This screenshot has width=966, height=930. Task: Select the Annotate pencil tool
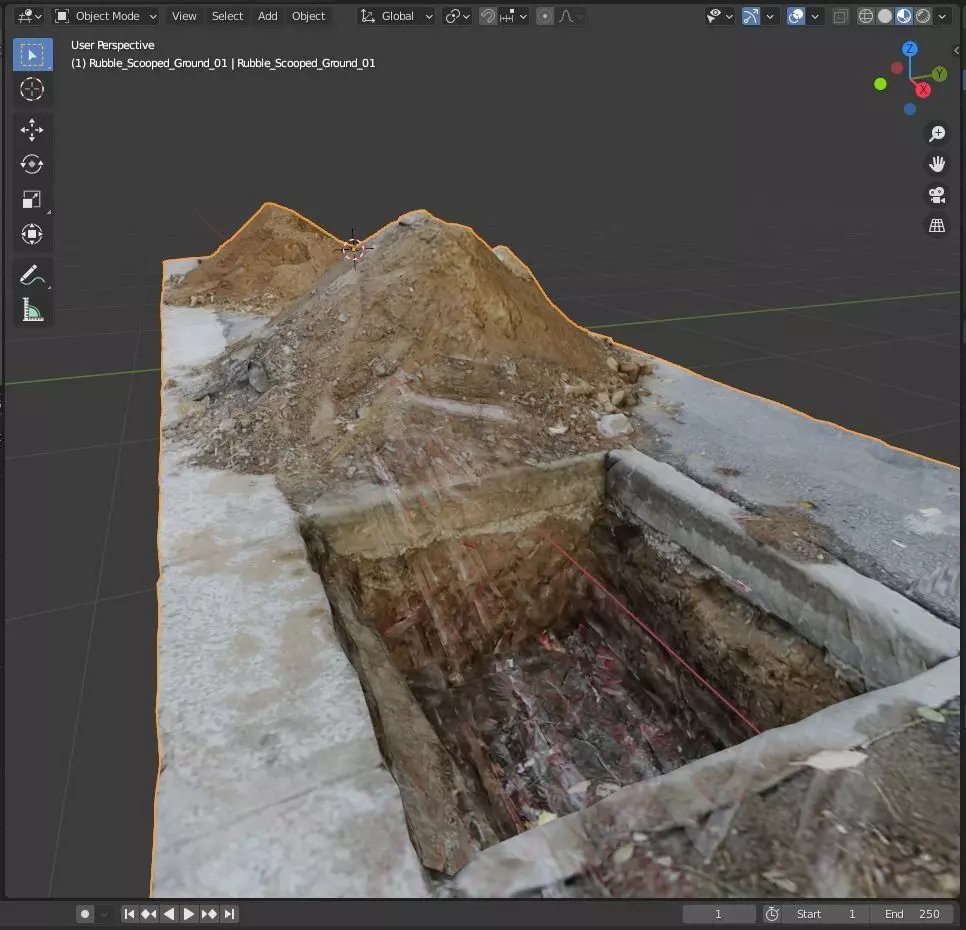click(x=32, y=275)
